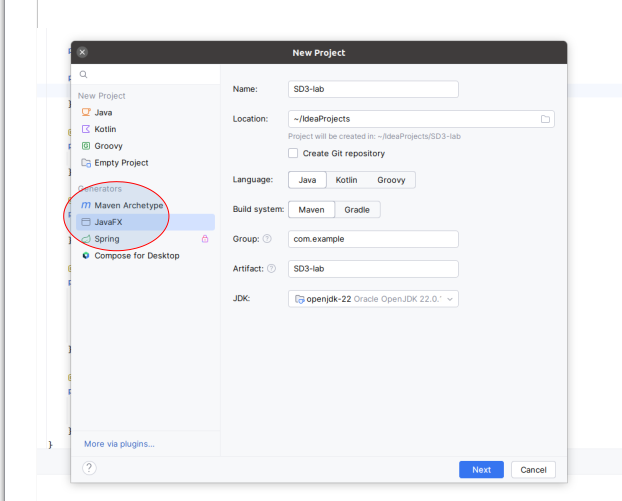Choose Gradle build system
This screenshot has height=501, width=622.
(357, 210)
